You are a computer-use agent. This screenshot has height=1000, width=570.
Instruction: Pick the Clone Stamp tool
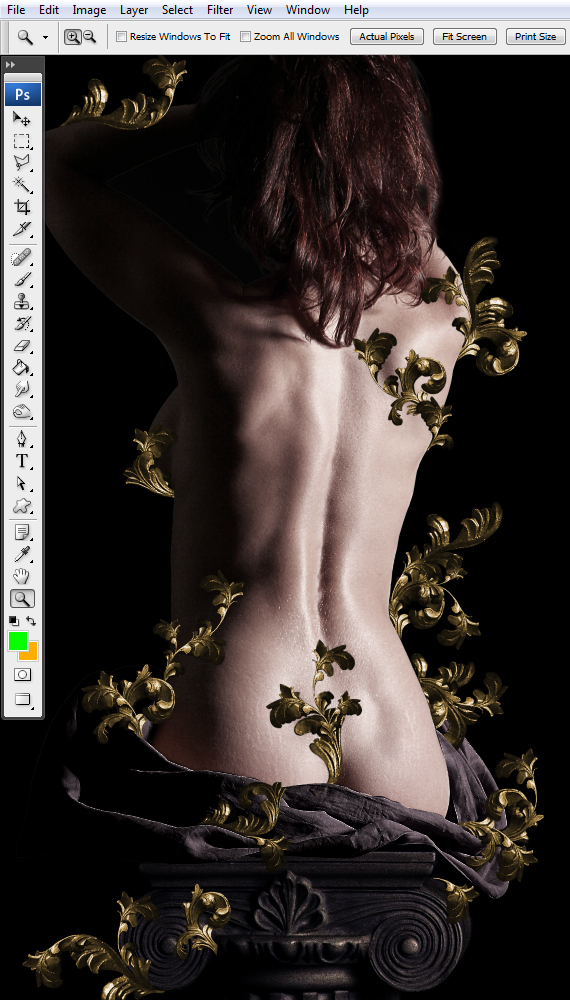click(x=22, y=302)
